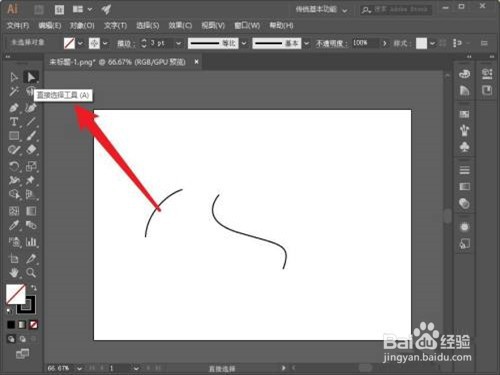The height and width of the screenshot is (375, 500).
Task: Open graphic style dropdown
Action: point(432,43)
